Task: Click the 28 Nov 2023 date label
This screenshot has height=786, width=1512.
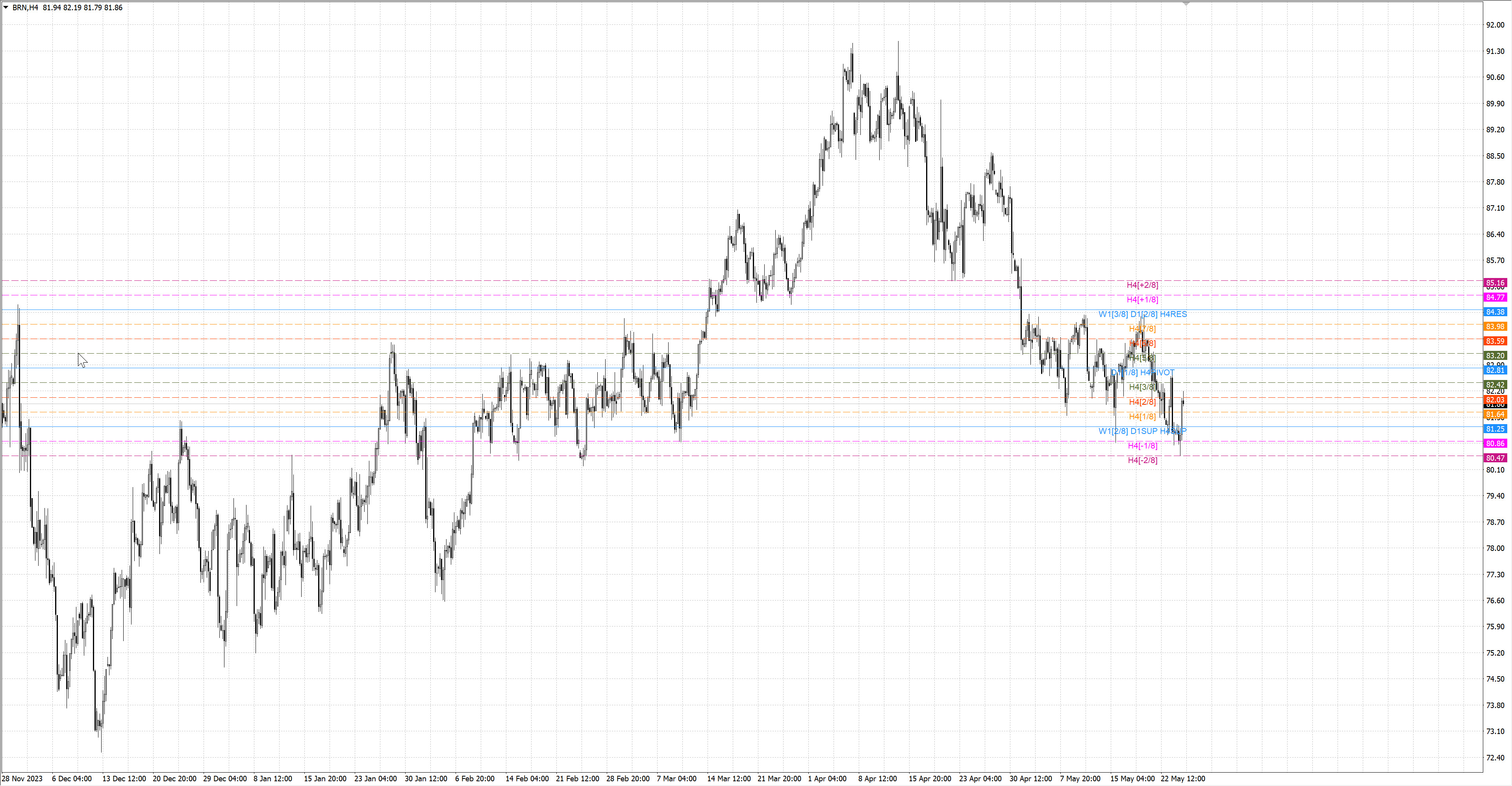Action: (x=22, y=779)
